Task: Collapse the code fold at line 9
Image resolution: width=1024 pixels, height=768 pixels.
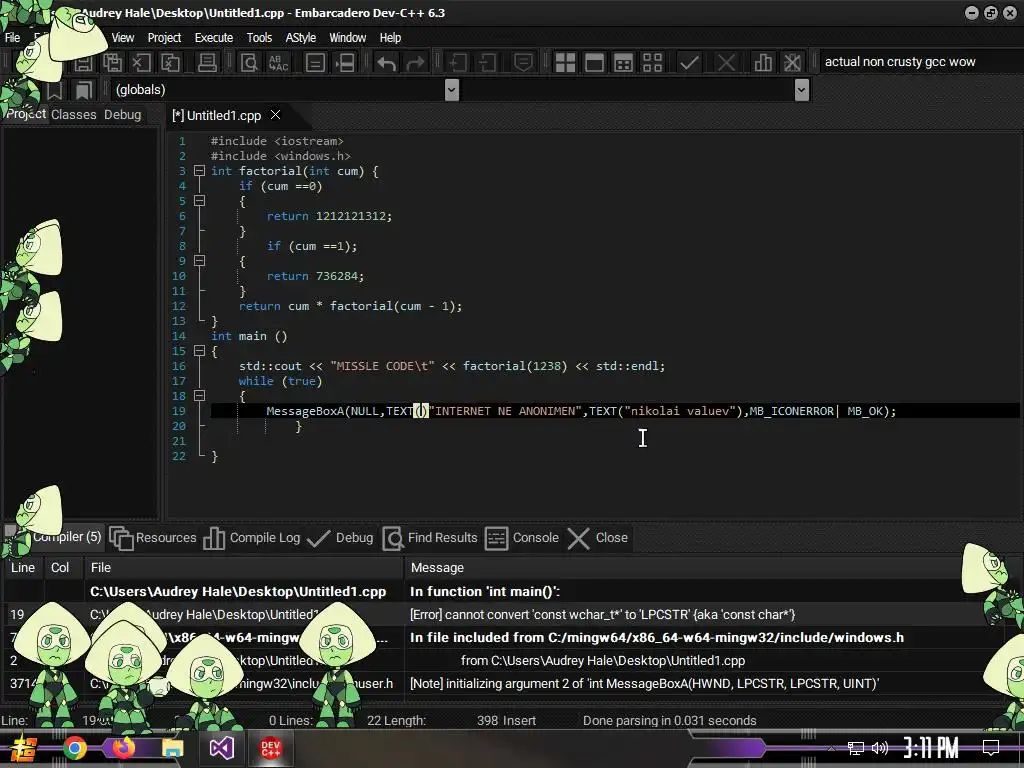Action: click(200, 261)
